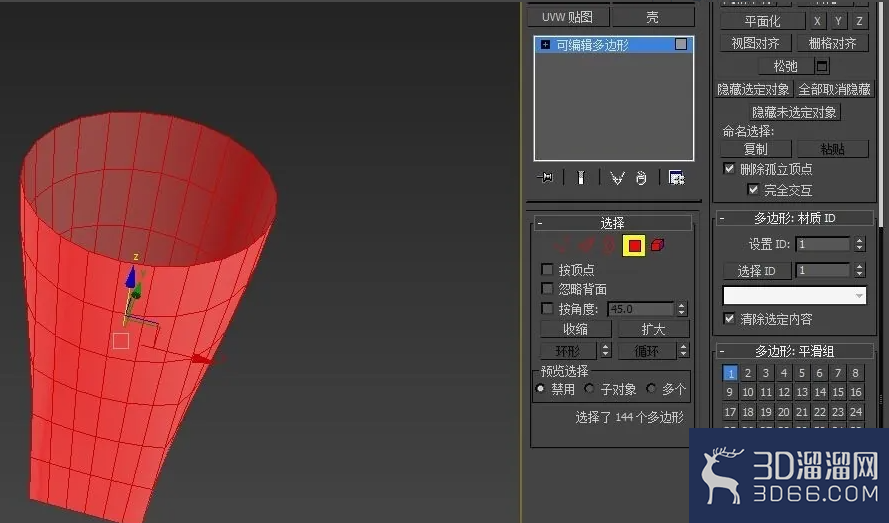Click the Z planarize button
The image size is (889, 523).
pyautogui.click(x=860, y=22)
